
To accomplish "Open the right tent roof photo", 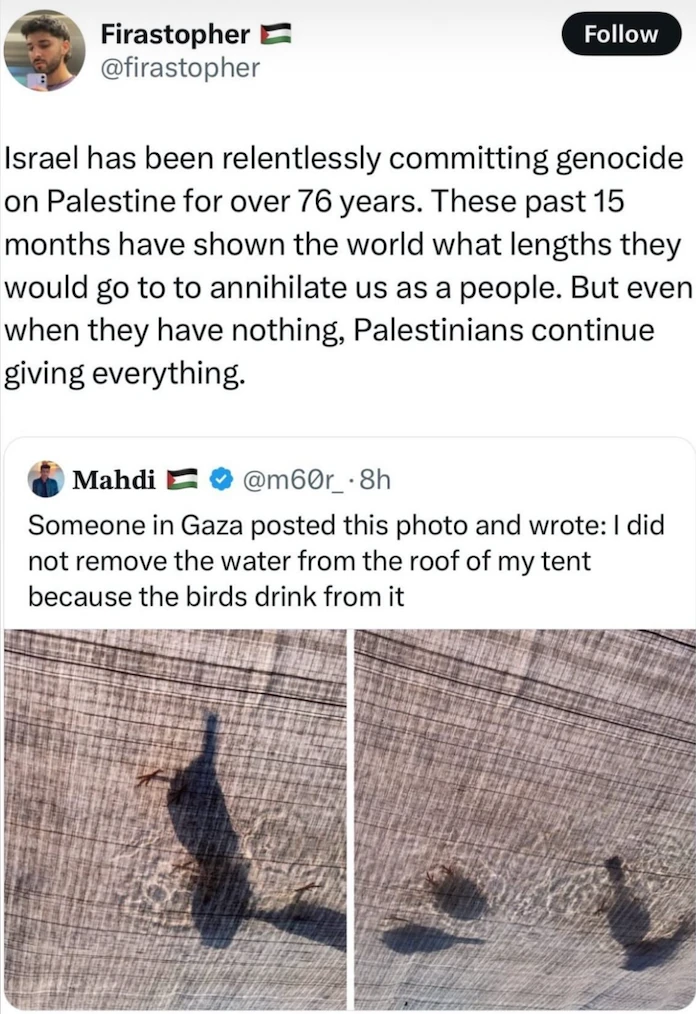I will (x=524, y=818).
